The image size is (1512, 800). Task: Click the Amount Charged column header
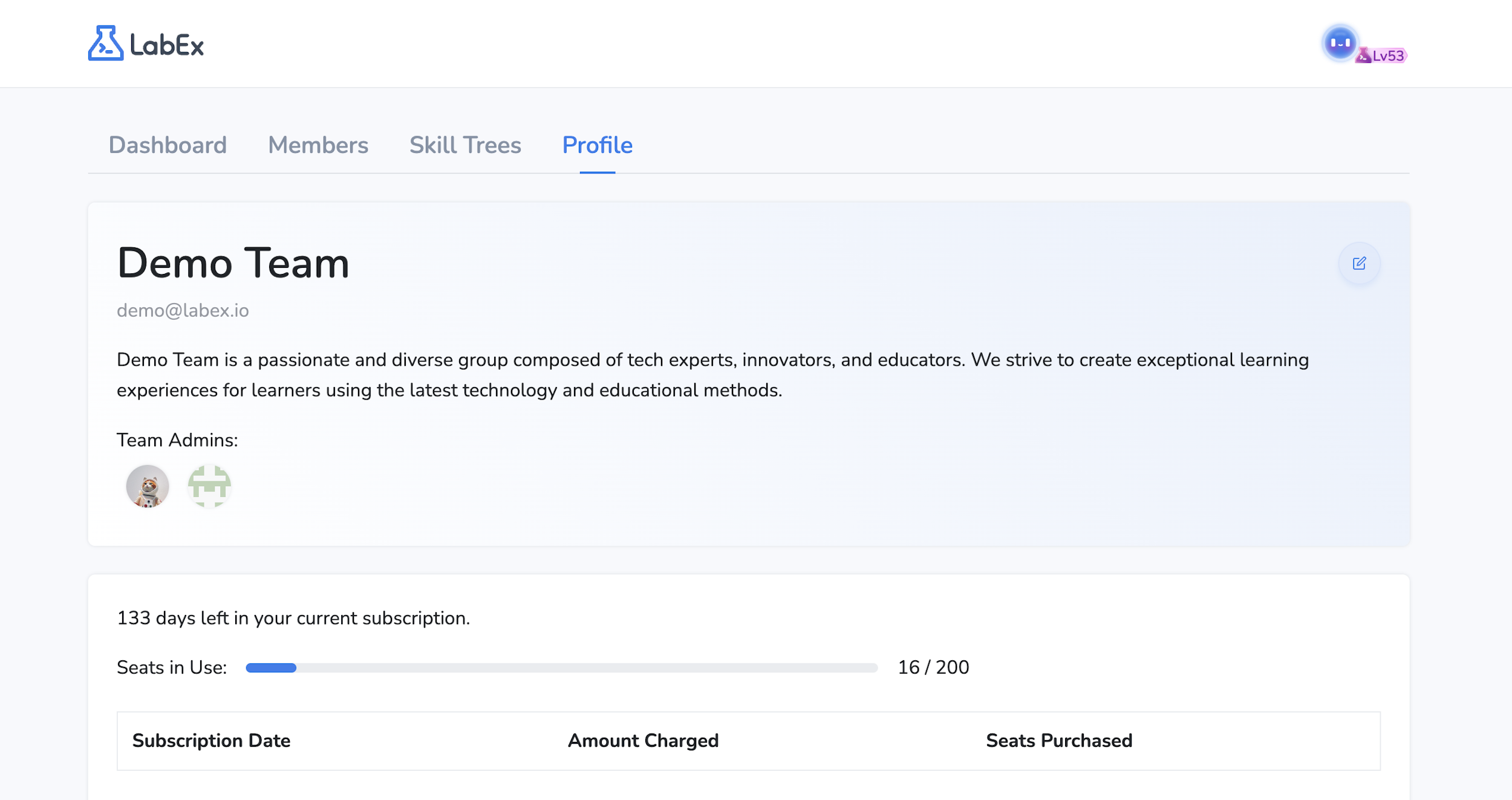[644, 741]
